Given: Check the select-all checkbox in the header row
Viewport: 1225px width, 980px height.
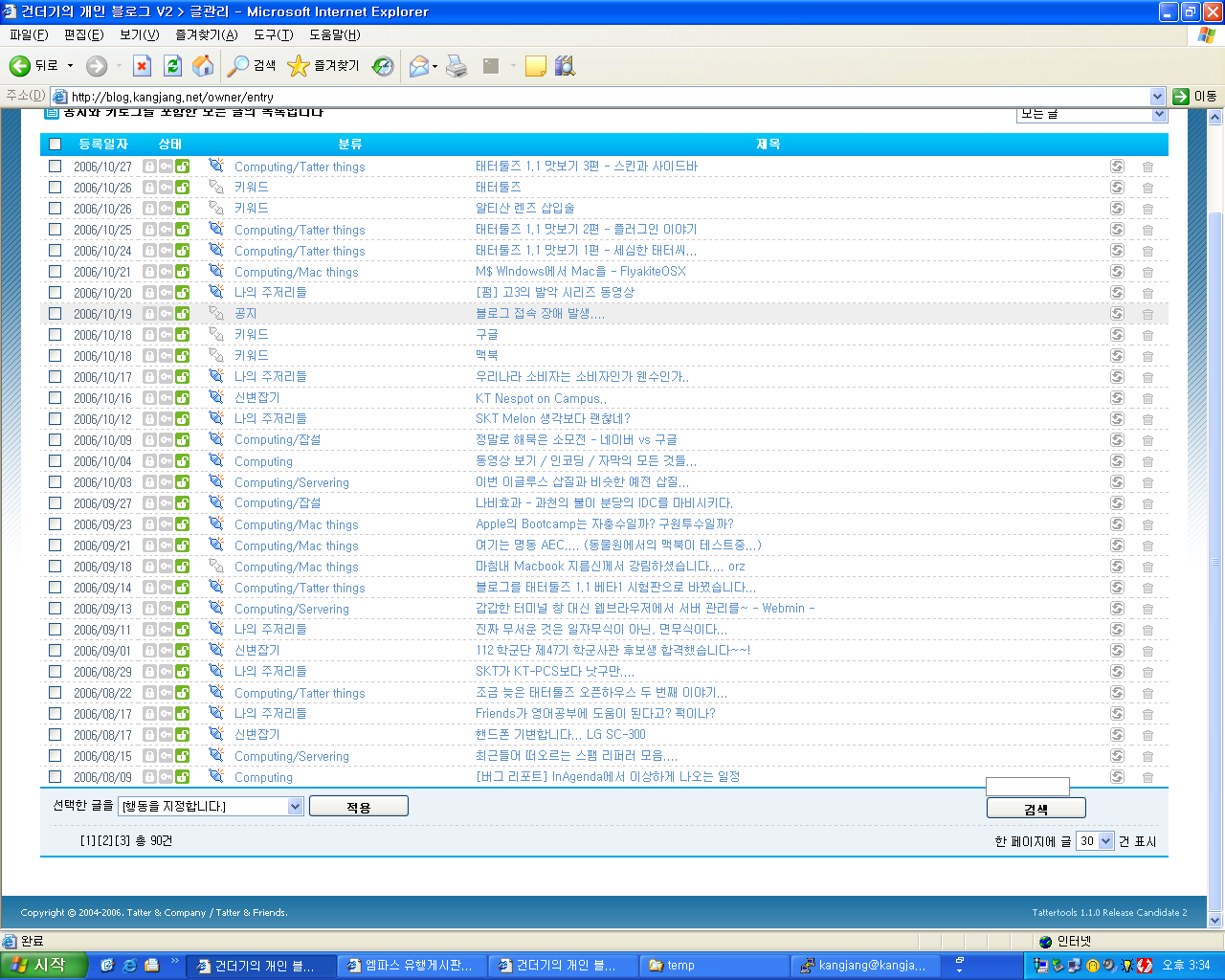Looking at the screenshot, I should point(54,144).
